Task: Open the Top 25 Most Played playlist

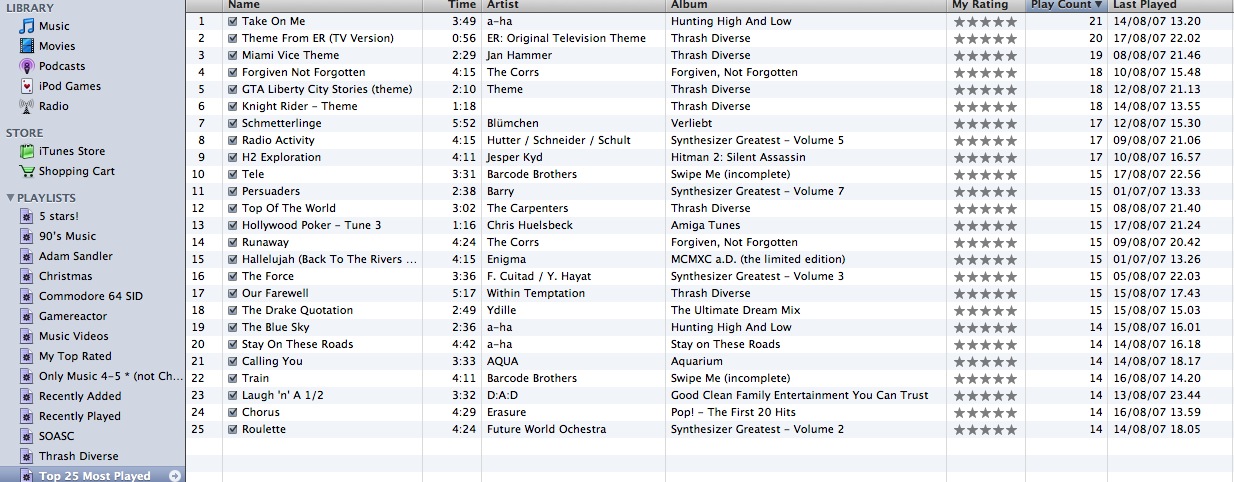Action: pos(93,476)
